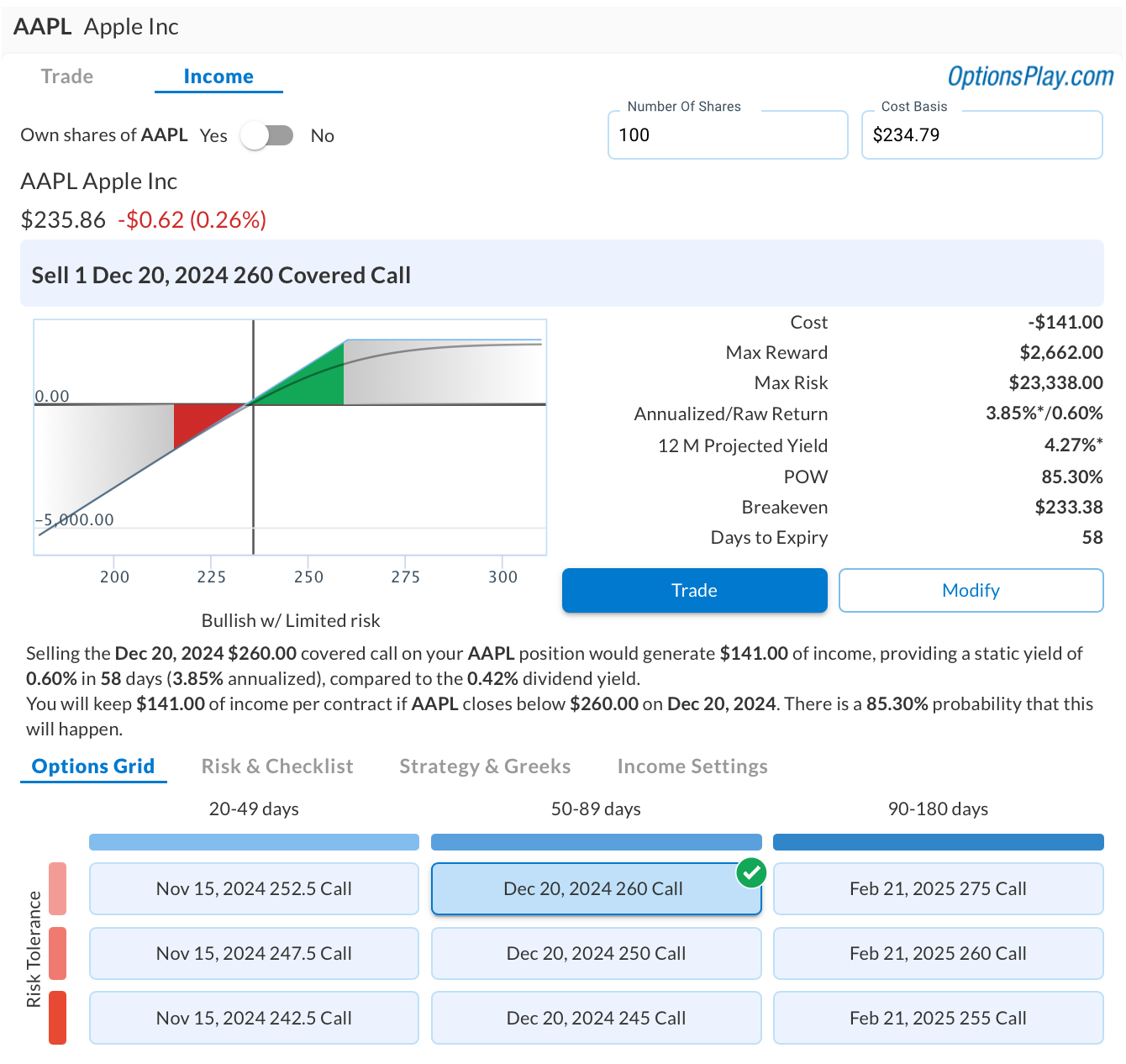
Task: Click the red loss area on chart
Action: coord(195,420)
